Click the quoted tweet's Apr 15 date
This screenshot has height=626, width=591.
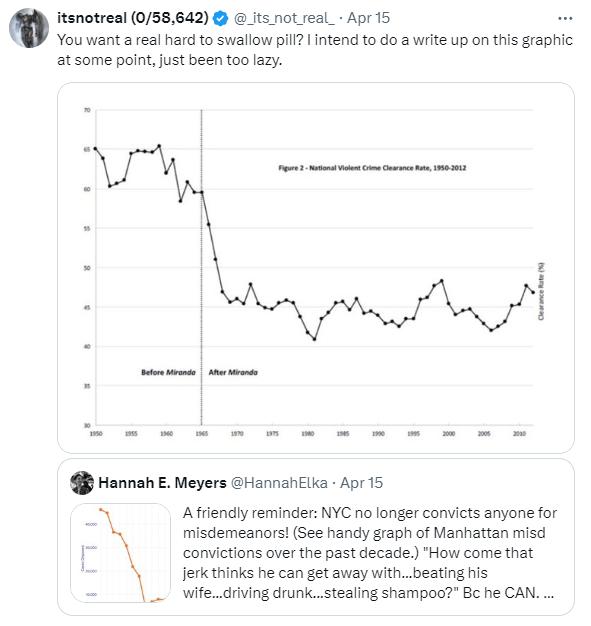(361, 483)
